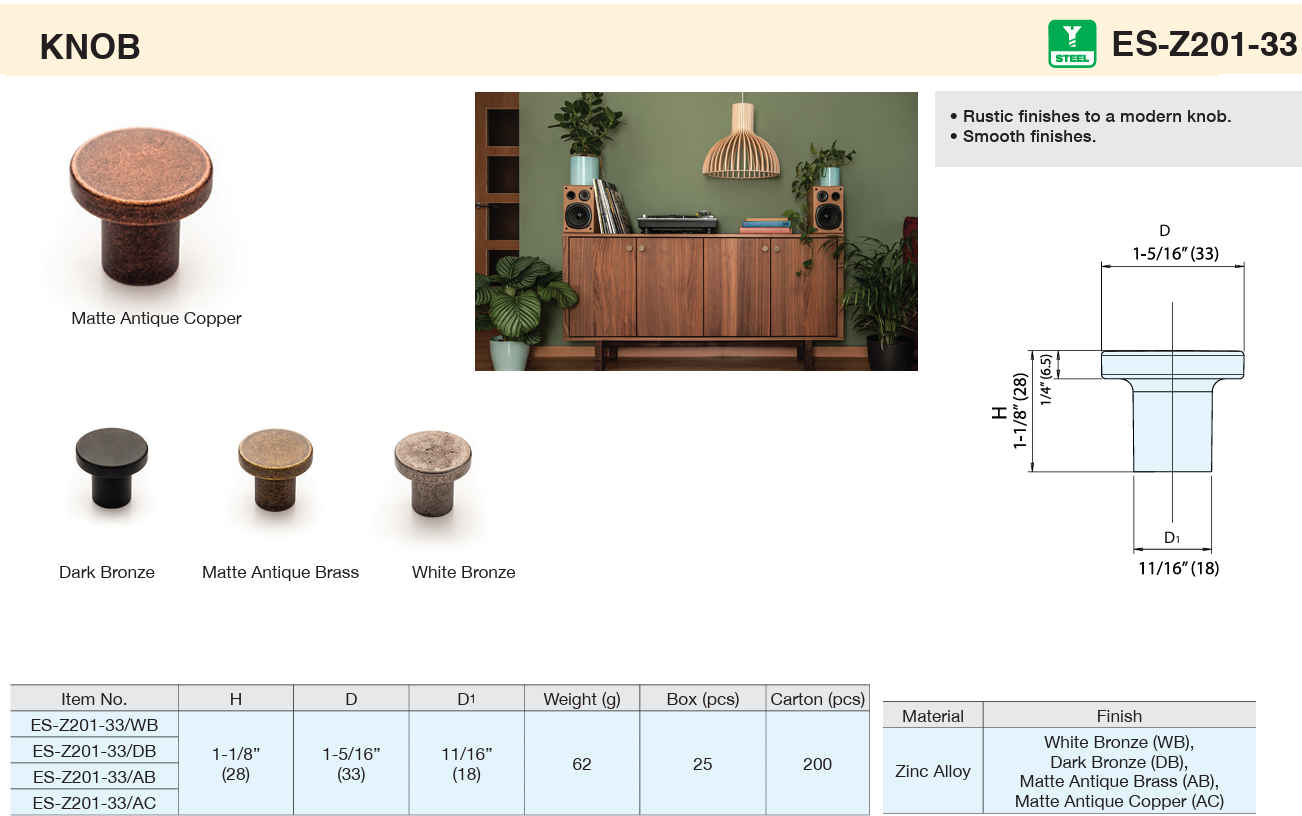
Task: Select item ES-Z201-33/WB table row
Action: 94,725
